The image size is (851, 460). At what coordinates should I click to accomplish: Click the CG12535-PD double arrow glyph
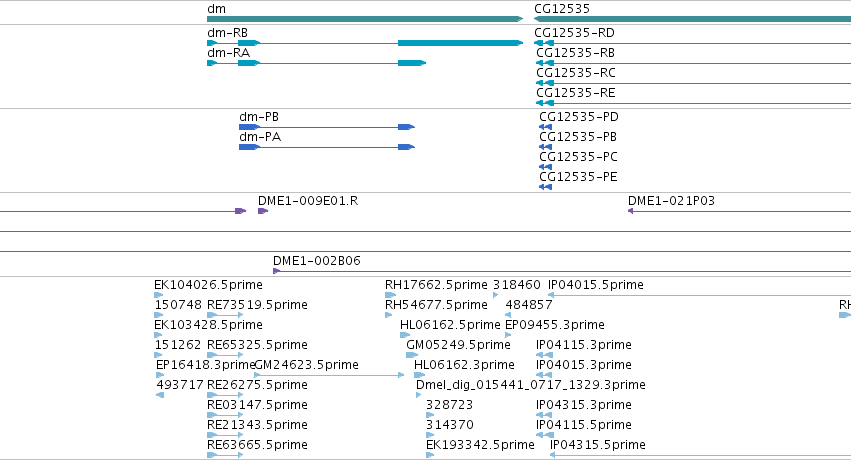pyautogui.click(x=545, y=127)
